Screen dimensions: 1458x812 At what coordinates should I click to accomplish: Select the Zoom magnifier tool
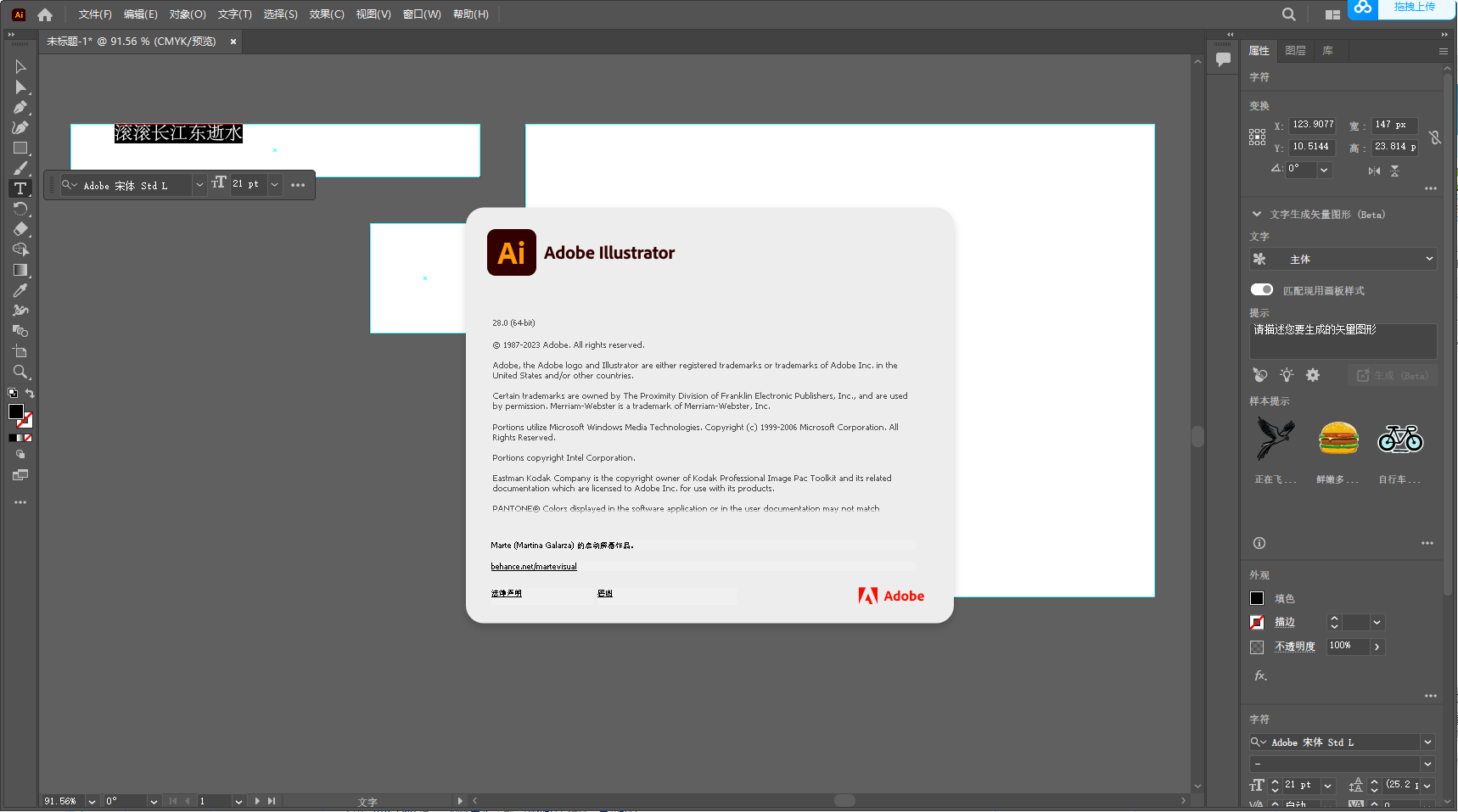click(x=20, y=372)
